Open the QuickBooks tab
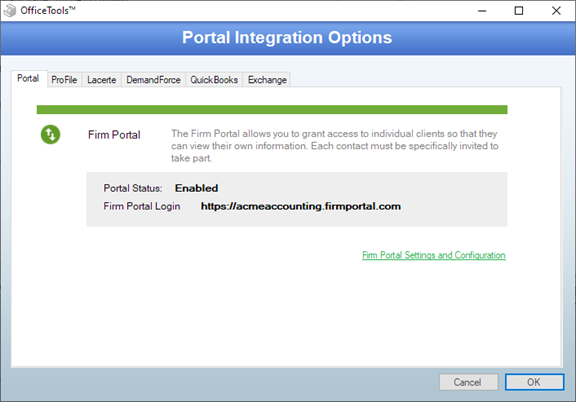The image size is (576, 402). pos(214,80)
